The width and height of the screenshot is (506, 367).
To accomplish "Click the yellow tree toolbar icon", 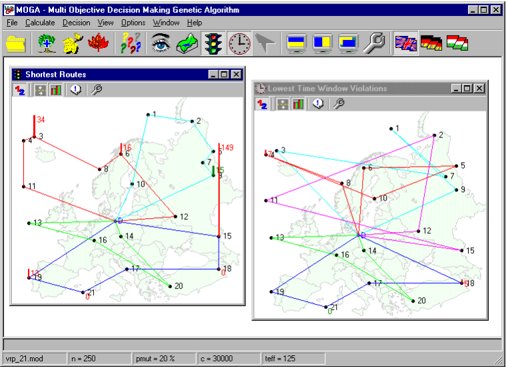I will click(x=73, y=43).
